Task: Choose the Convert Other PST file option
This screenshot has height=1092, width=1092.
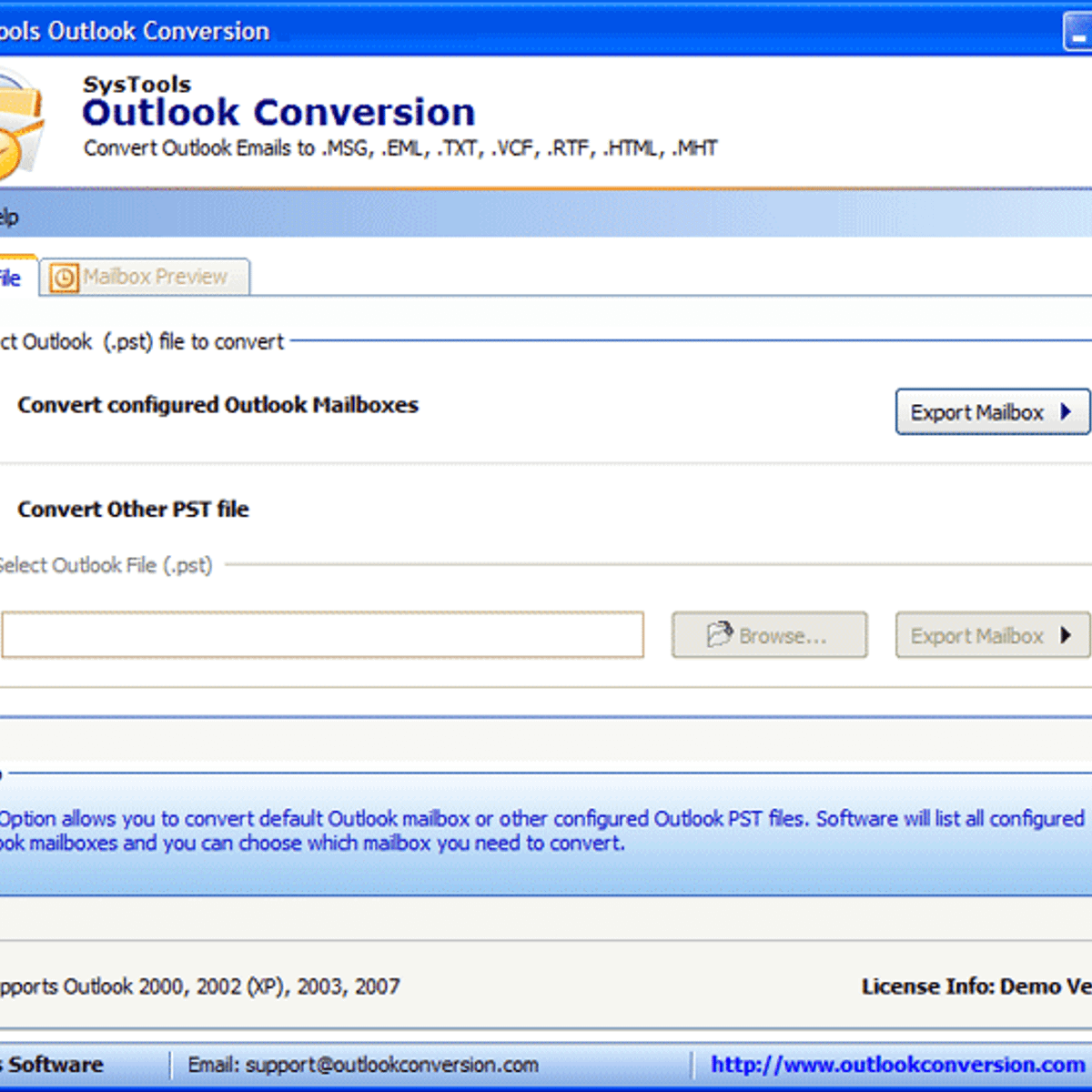Action: pos(133,509)
